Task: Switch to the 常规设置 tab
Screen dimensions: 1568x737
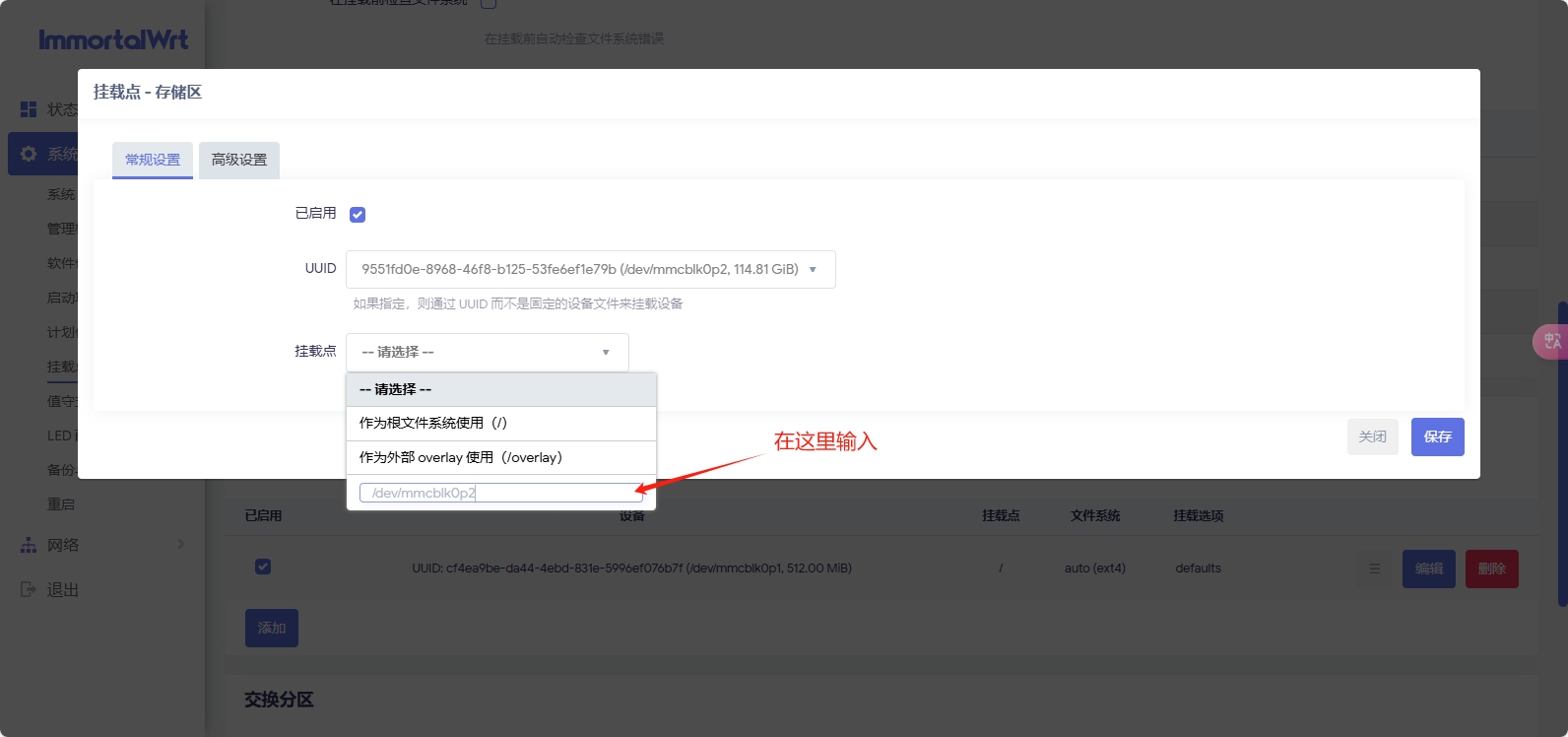Action: 153,160
